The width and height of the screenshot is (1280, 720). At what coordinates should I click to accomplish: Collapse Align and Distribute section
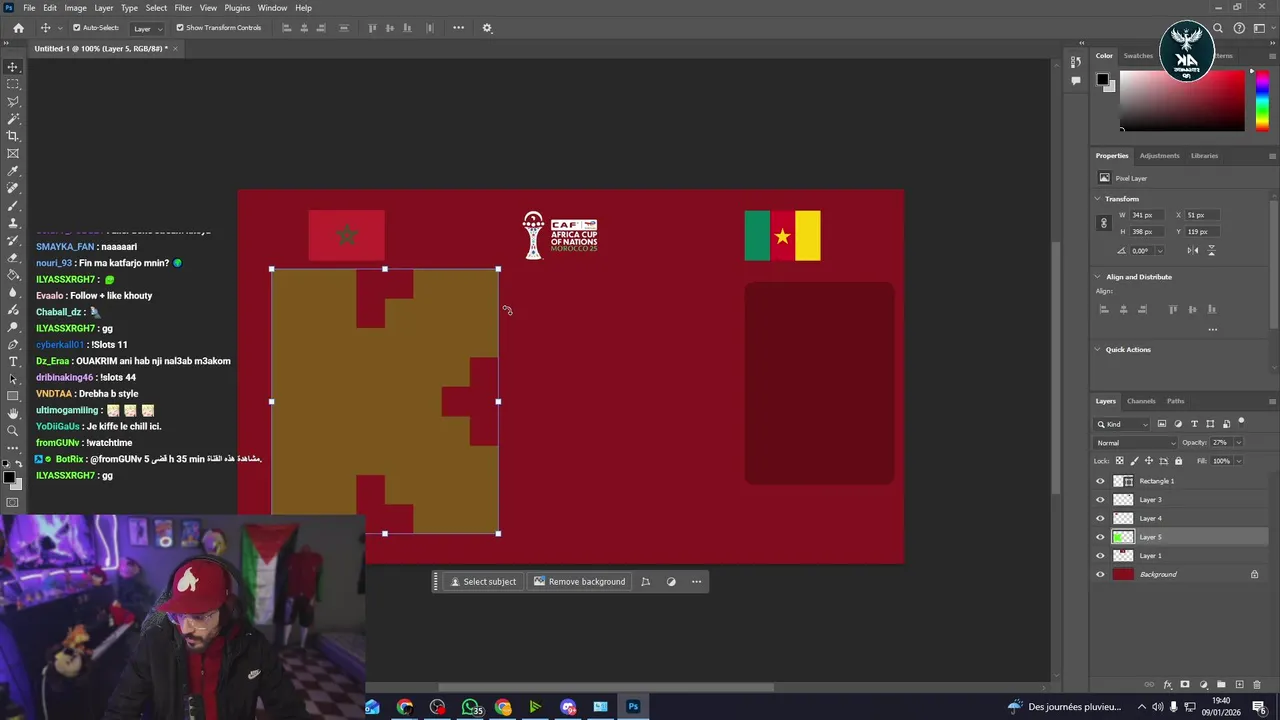coord(1098,277)
